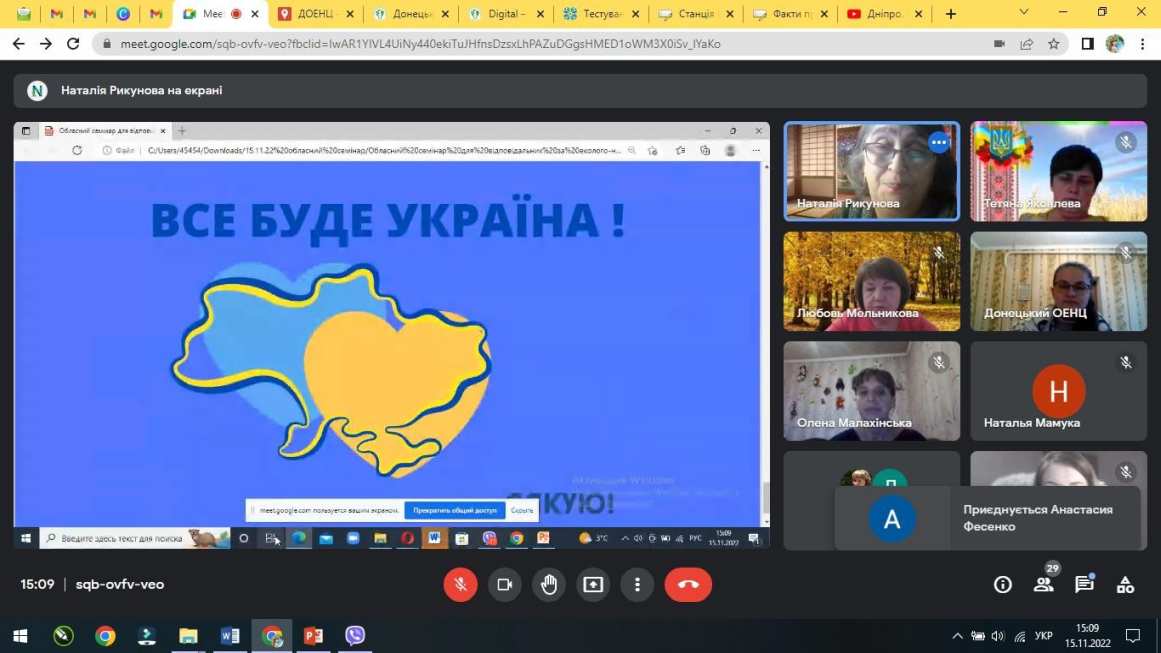Bookmark this page with star icon

(1054, 44)
